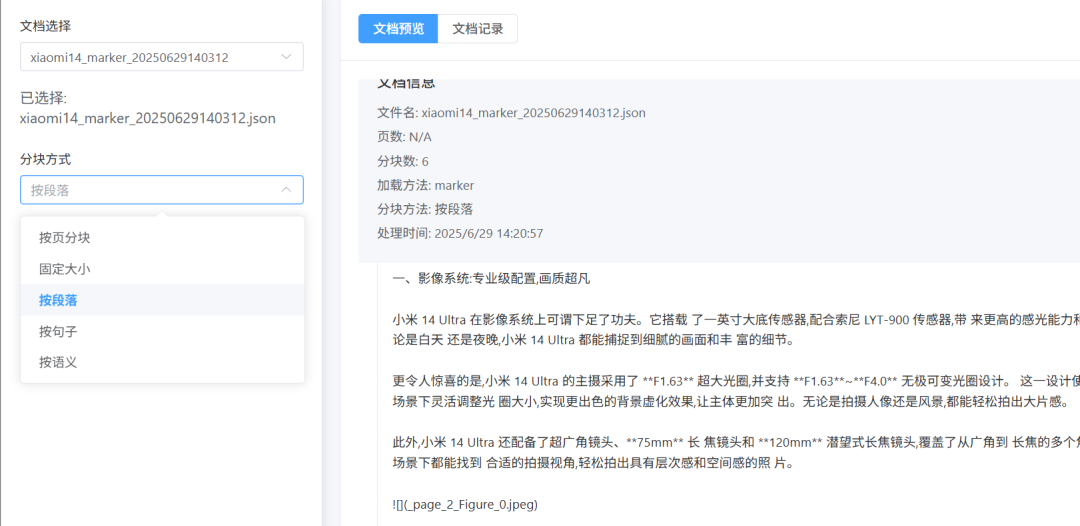The image size is (1080, 526).
Task: Click paragraph starting 此外,小米 14 Ultra
Action: click(736, 453)
